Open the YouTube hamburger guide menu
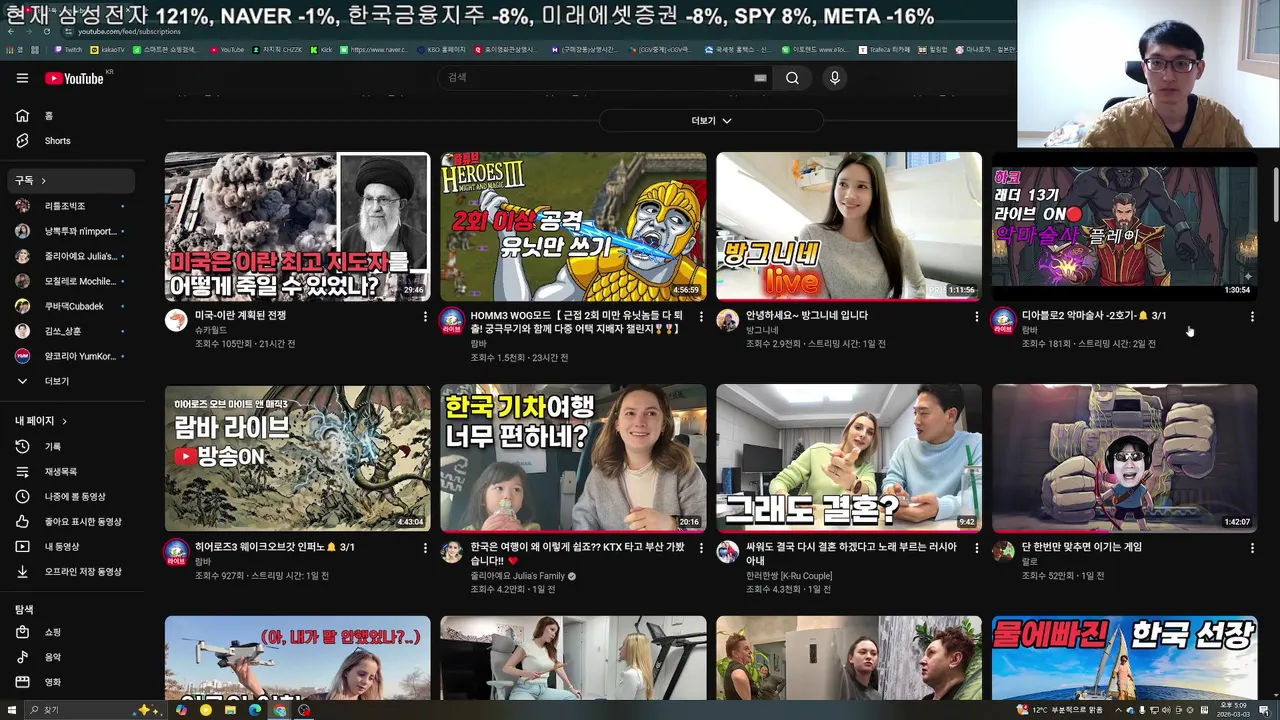 point(22,78)
